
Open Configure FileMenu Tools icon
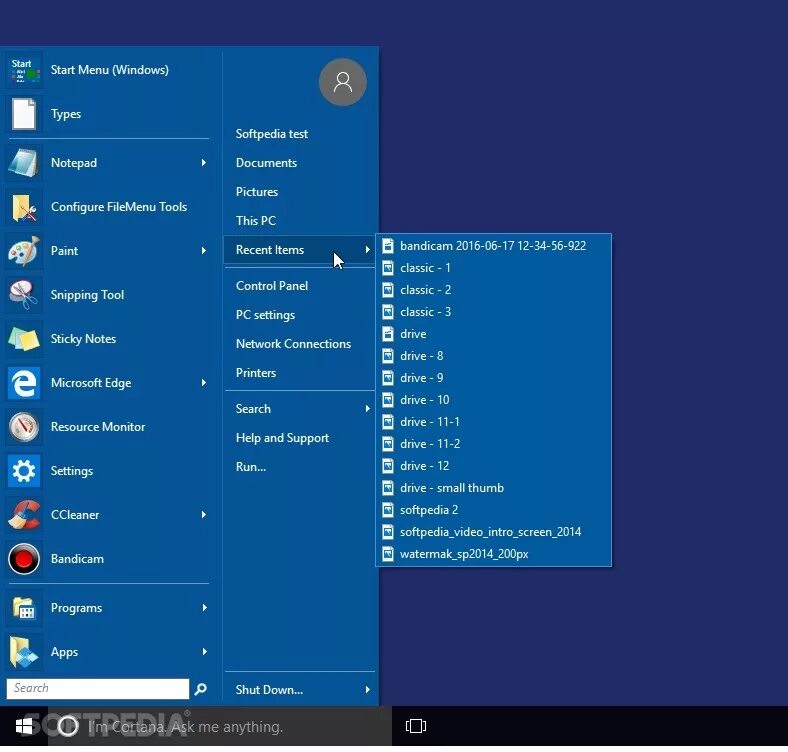coord(24,207)
